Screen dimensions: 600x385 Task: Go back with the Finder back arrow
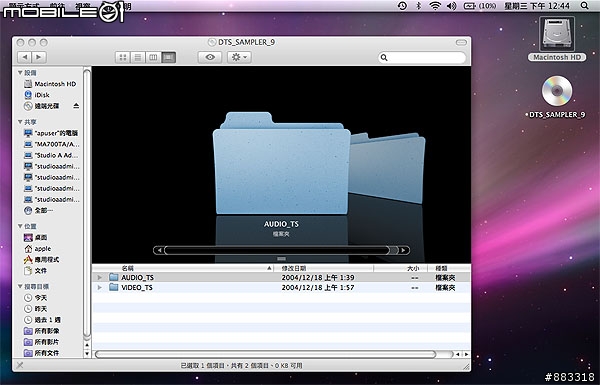tap(25, 57)
